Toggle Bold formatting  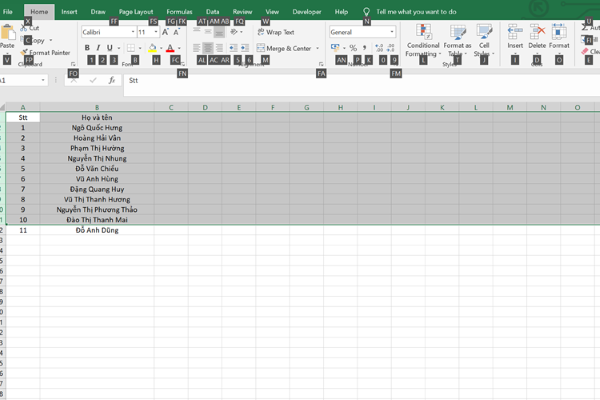88,48
